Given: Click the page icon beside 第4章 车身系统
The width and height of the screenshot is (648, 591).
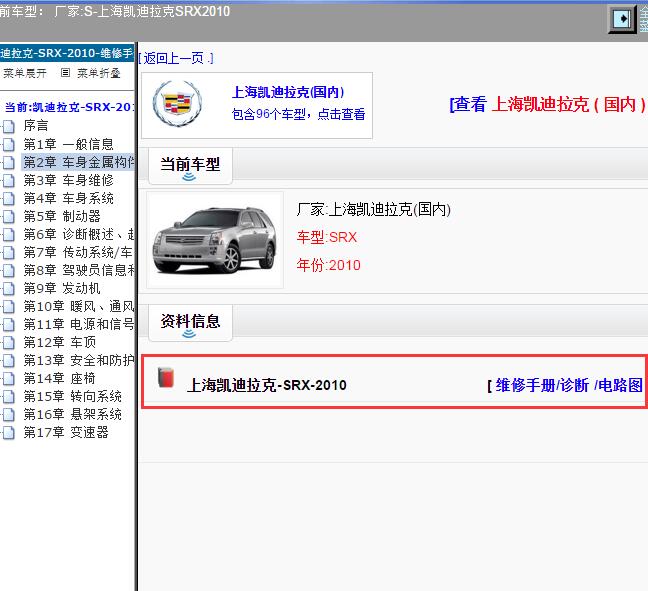Looking at the screenshot, I should pos(9,199).
